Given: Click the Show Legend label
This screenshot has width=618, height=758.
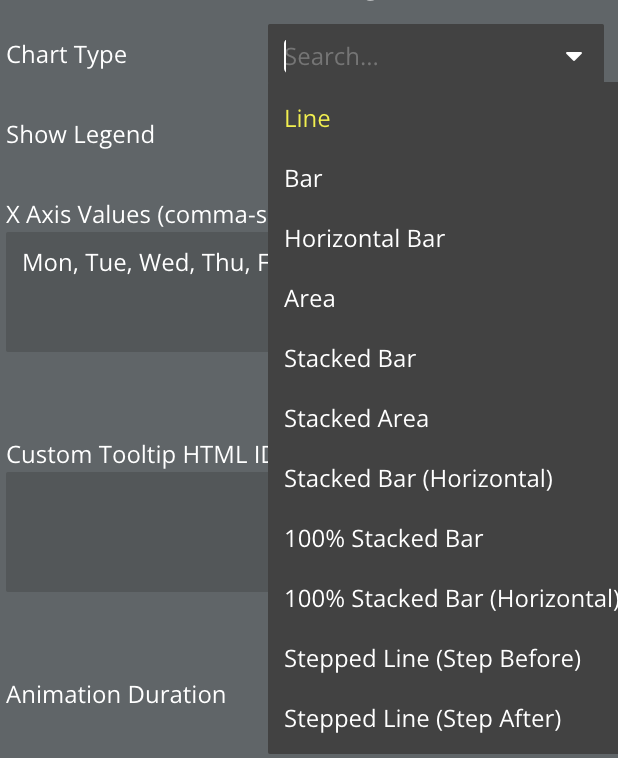Looking at the screenshot, I should (80, 135).
